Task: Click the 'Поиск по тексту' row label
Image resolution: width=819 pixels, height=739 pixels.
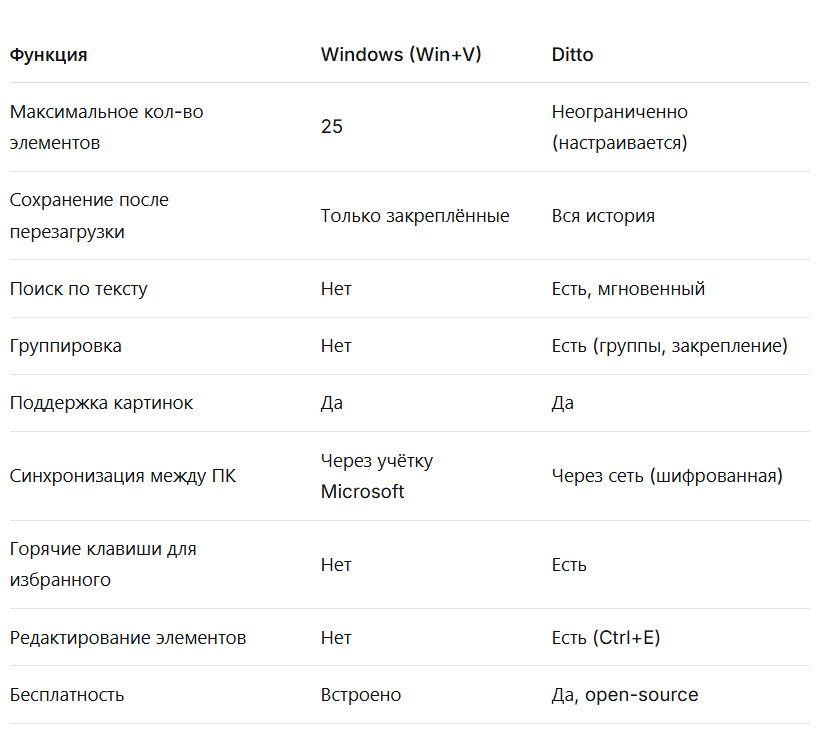Action: pyautogui.click(x=78, y=289)
